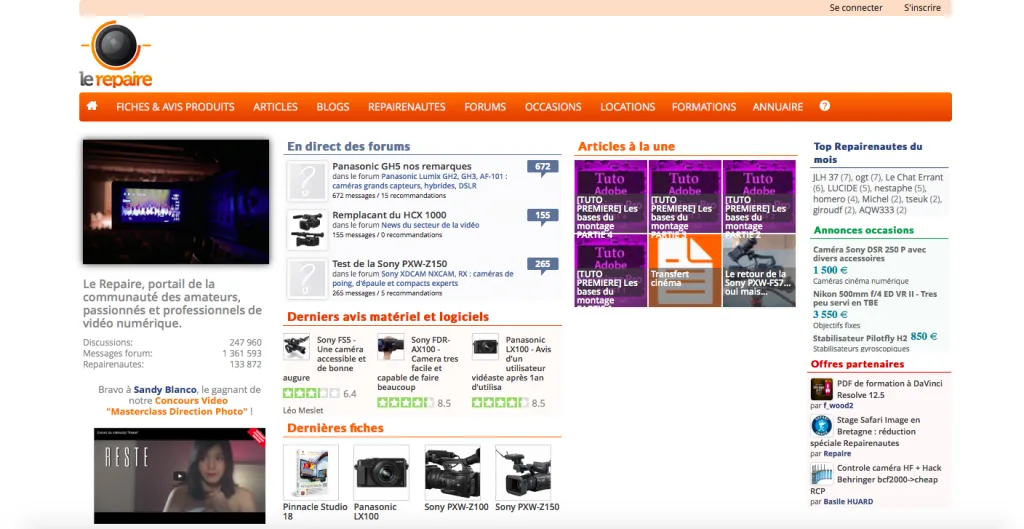Open the Sony FDR-AX100 review thumbnail
This screenshot has height=529, width=1024.
391,347
